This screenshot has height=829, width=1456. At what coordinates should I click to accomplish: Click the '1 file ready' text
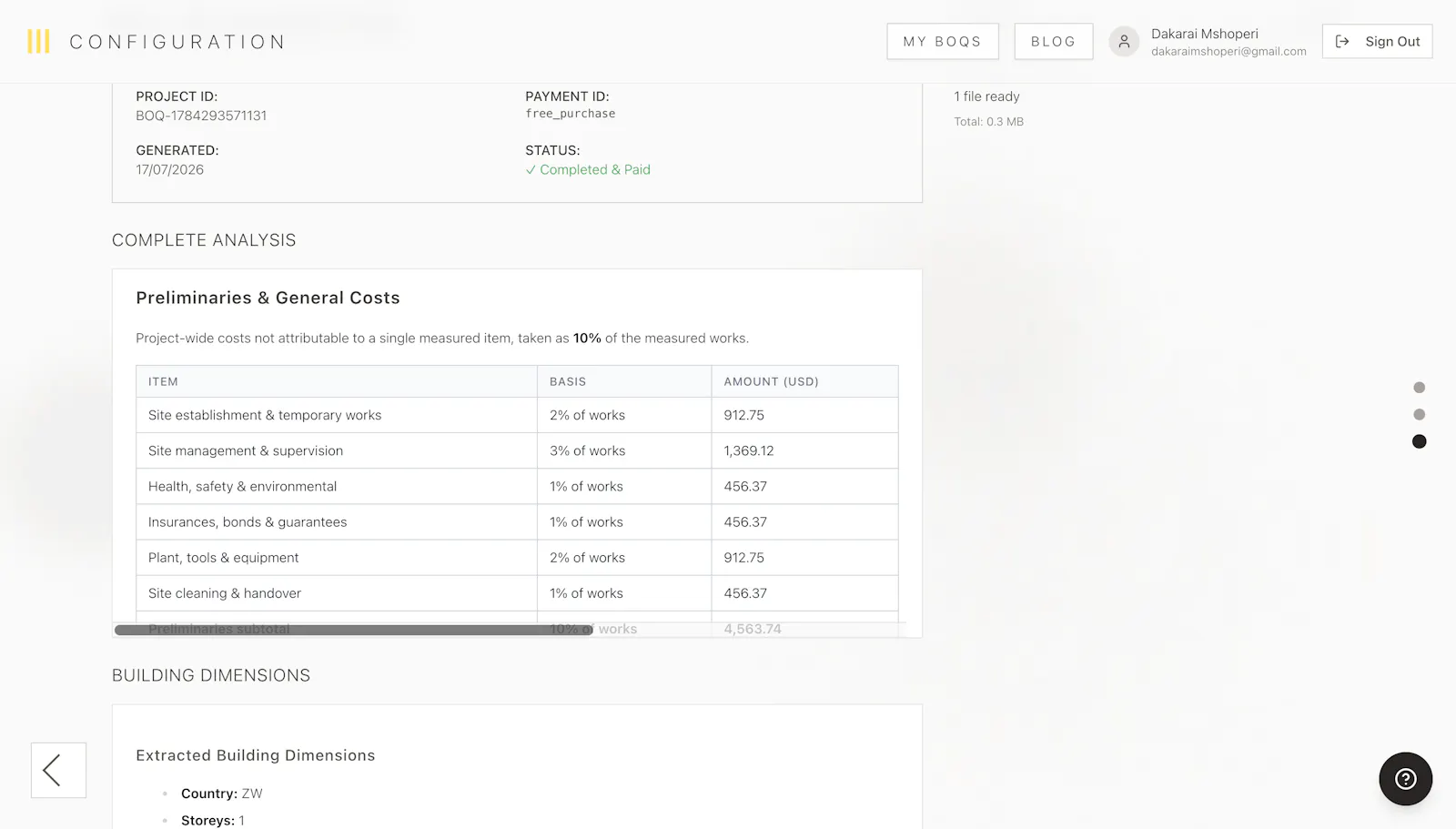[986, 96]
